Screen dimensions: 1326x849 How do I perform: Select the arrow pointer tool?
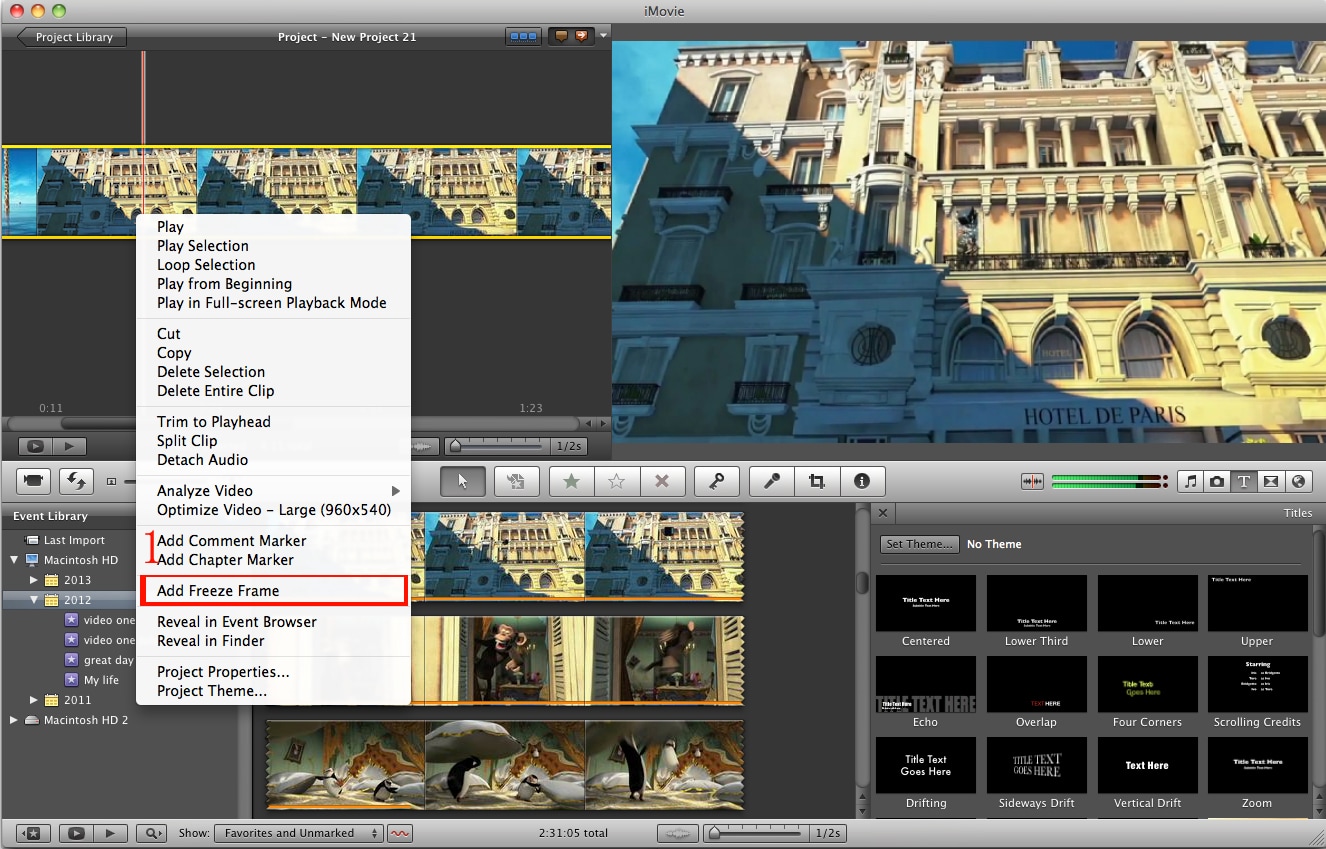pos(462,481)
